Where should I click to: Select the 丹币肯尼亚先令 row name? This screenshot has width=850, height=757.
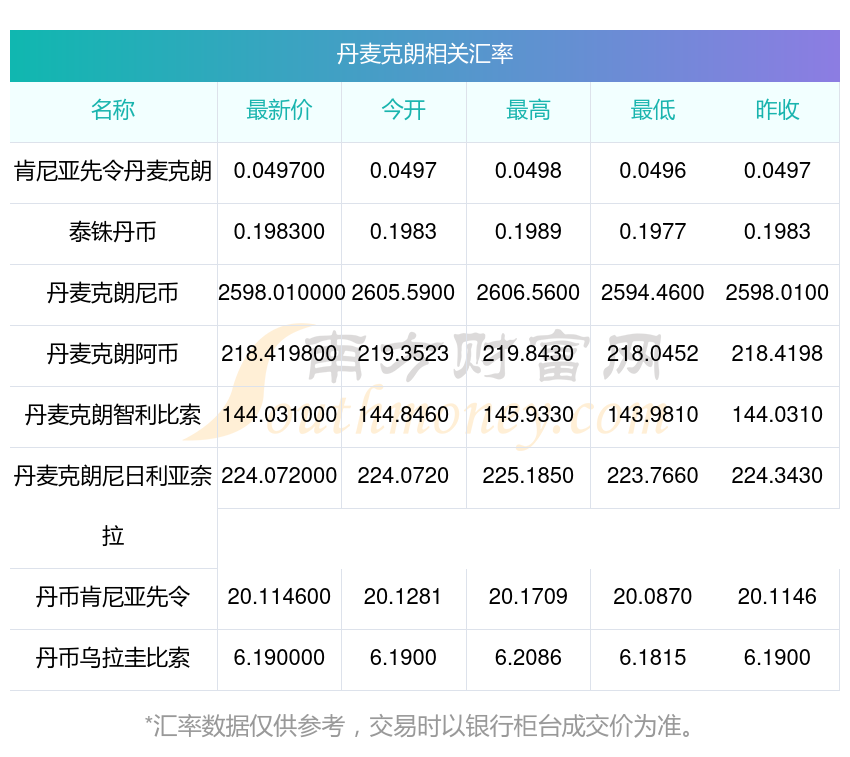click(x=113, y=598)
